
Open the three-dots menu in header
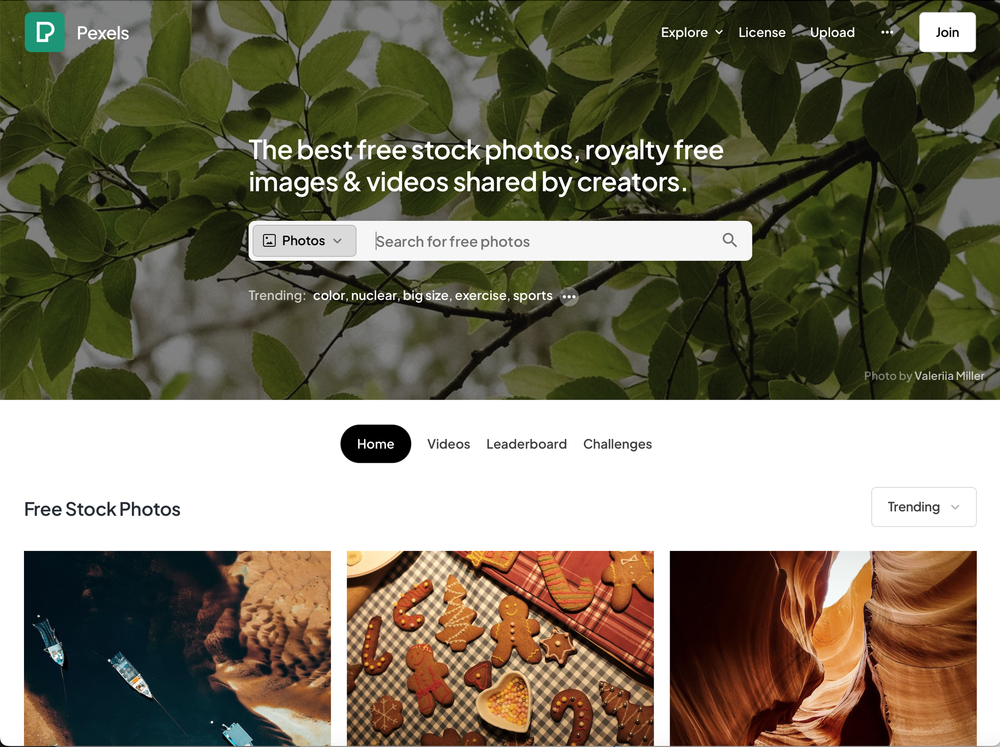pyautogui.click(x=886, y=32)
